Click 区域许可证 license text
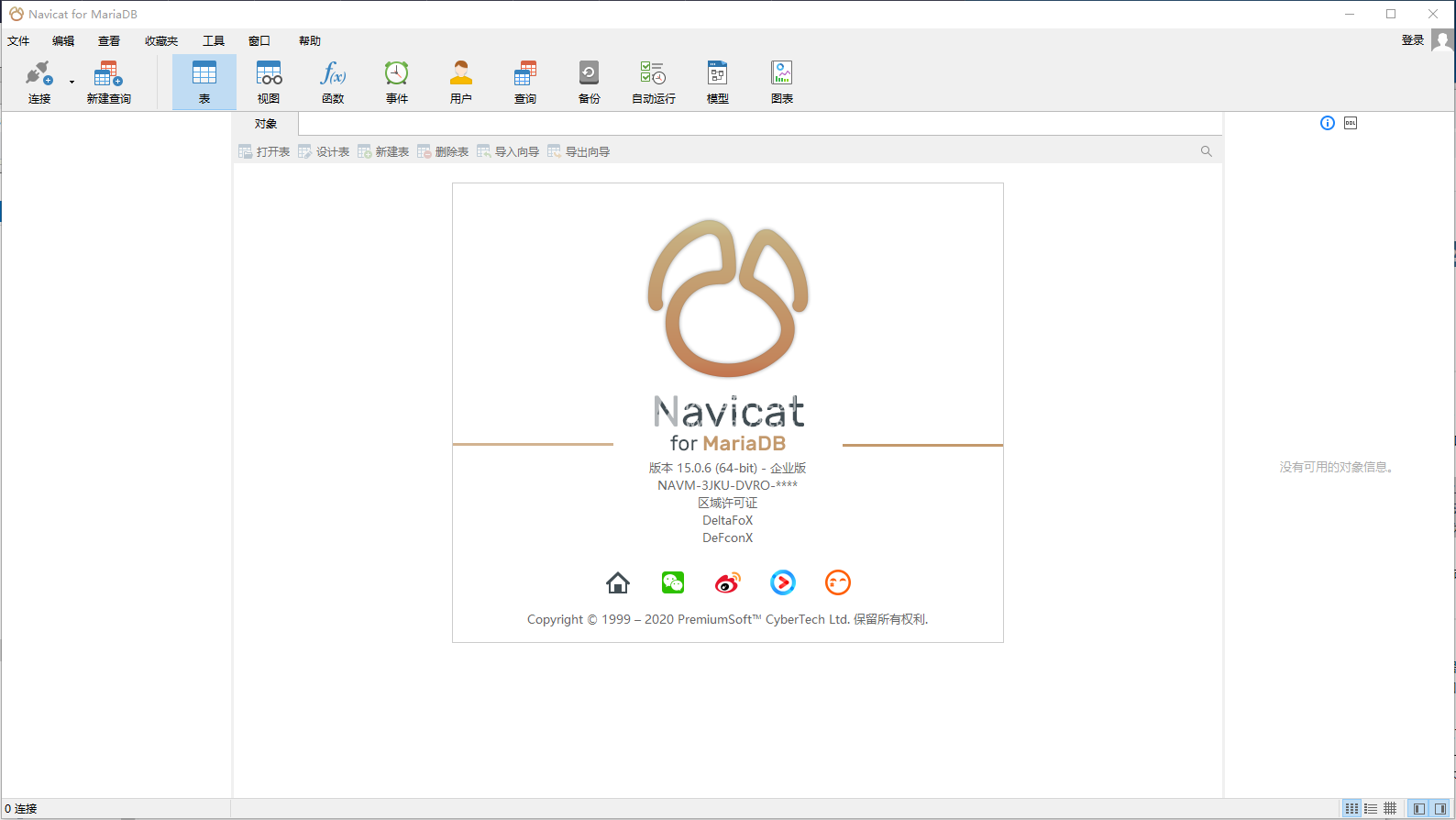 [728, 503]
